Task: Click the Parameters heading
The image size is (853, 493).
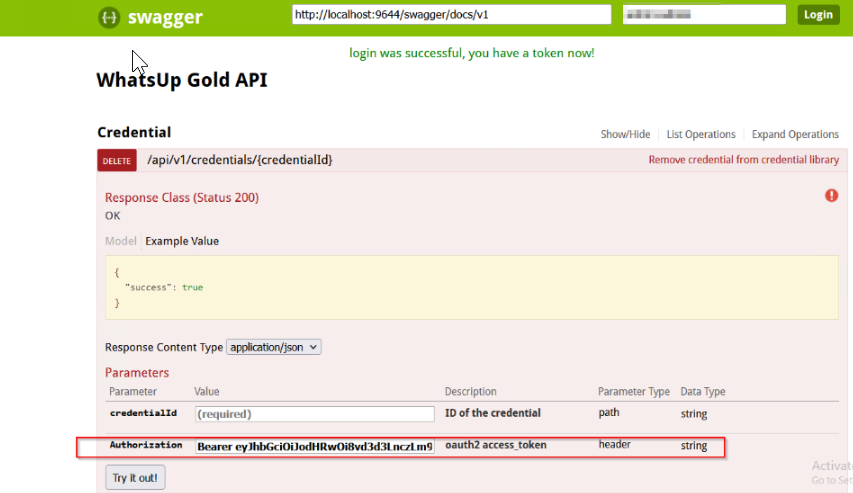Action: pos(137,373)
